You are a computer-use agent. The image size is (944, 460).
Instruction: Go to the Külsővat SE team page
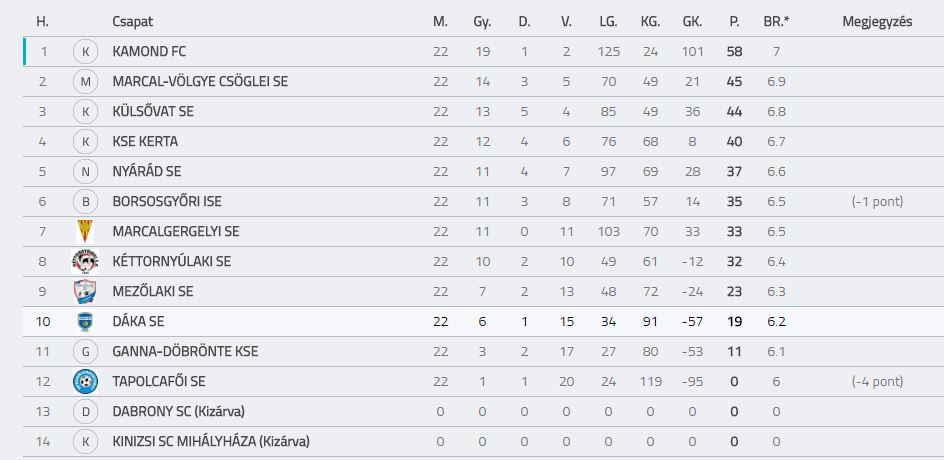pos(153,111)
